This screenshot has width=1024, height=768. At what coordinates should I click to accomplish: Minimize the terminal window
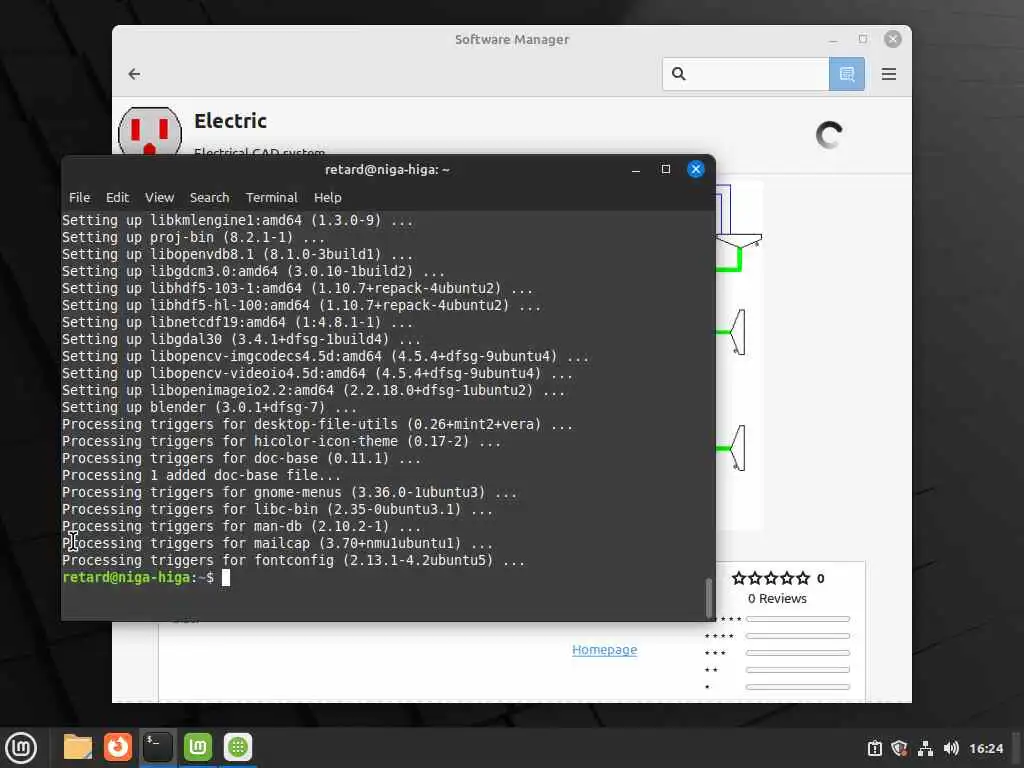pyautogui.click(x=635, y=169)
